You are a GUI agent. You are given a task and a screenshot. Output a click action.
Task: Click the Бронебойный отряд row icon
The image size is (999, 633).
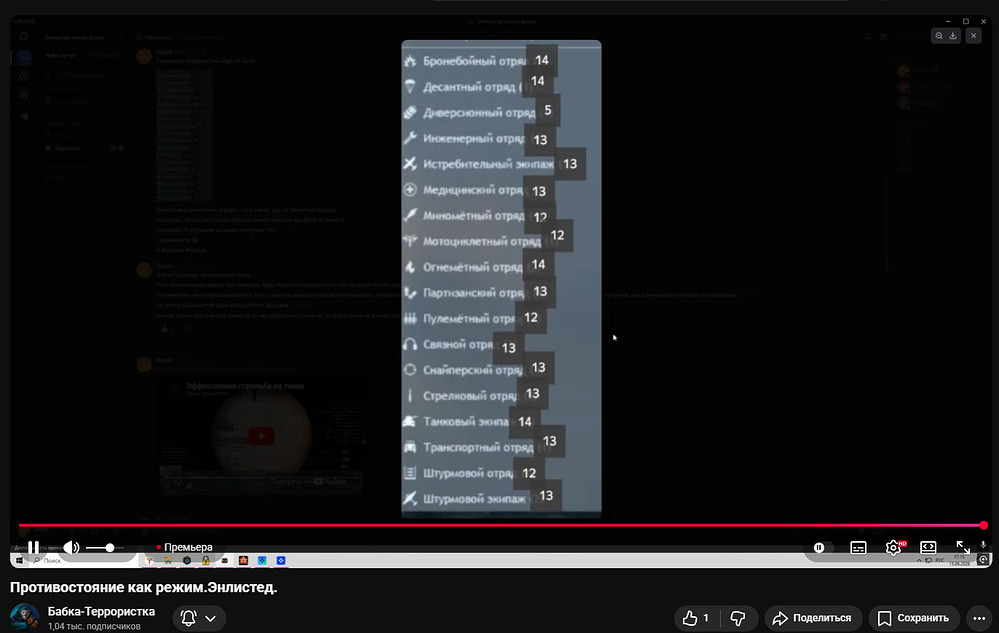coord(410,61)
